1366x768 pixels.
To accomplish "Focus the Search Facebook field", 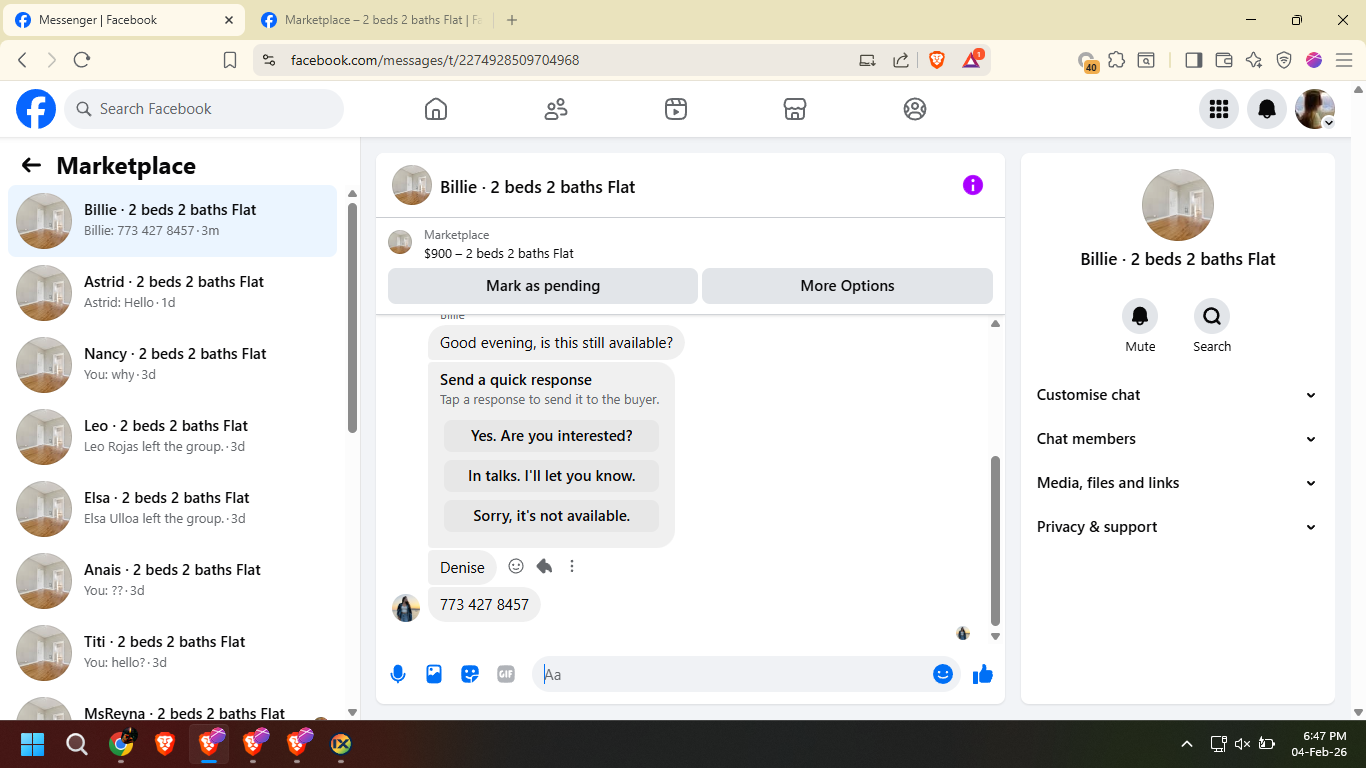I will pos(204,109).
